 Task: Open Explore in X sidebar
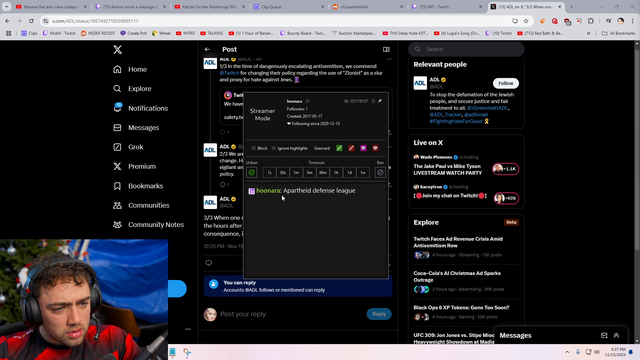click(x=132, y=89)
